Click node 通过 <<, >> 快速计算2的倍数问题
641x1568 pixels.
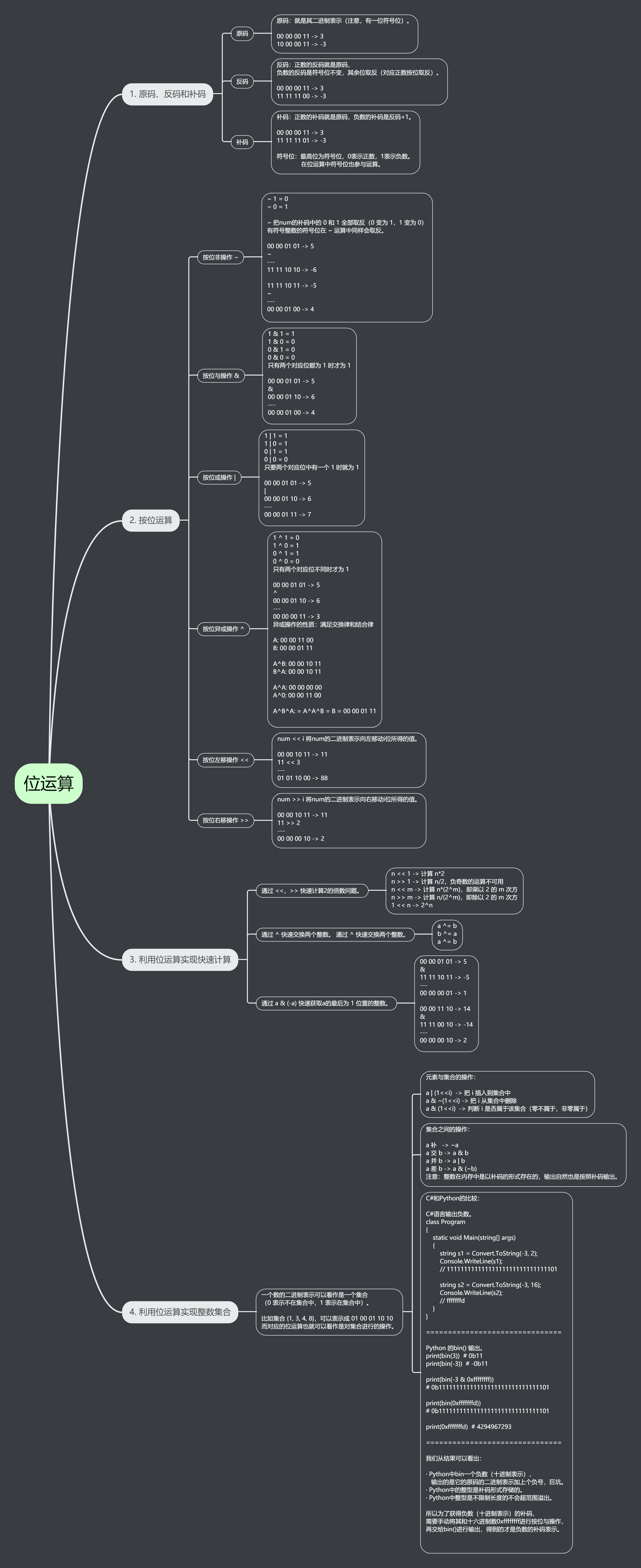click(x=312, y=891)
